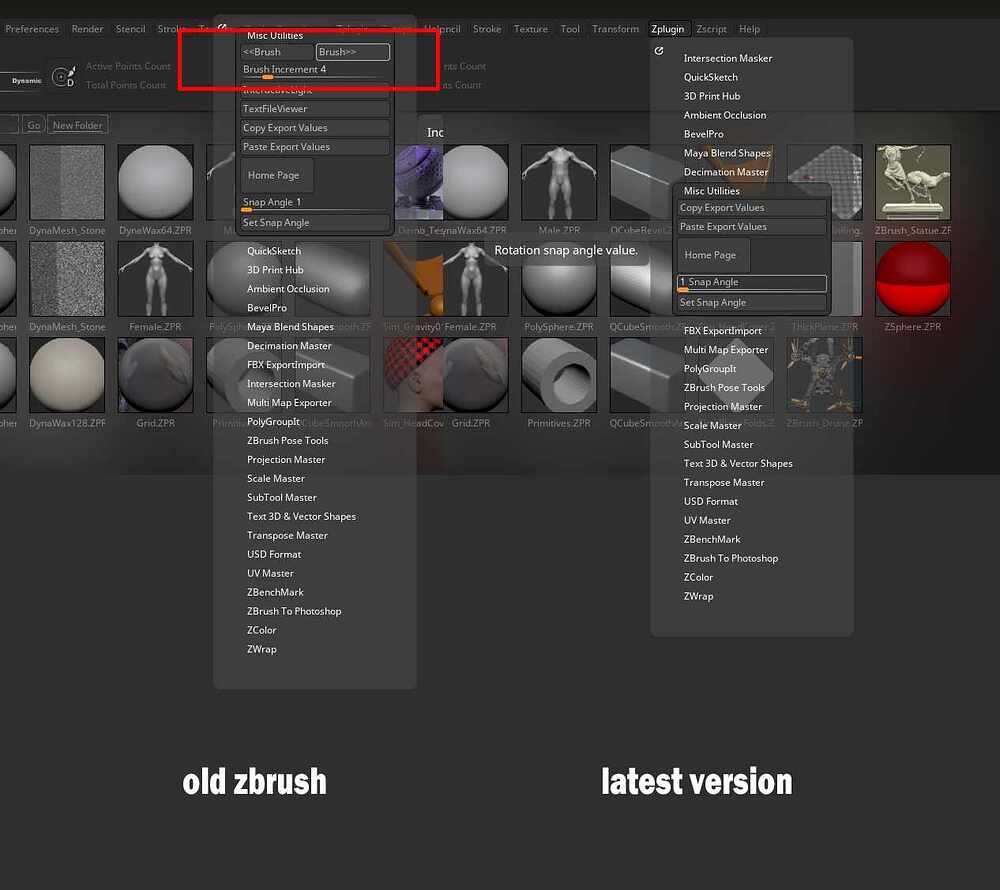Expand Decimation Master in right plugin list
This screenshot has height=890, width=1000.
pyautogui.click(x=726, y=172)
